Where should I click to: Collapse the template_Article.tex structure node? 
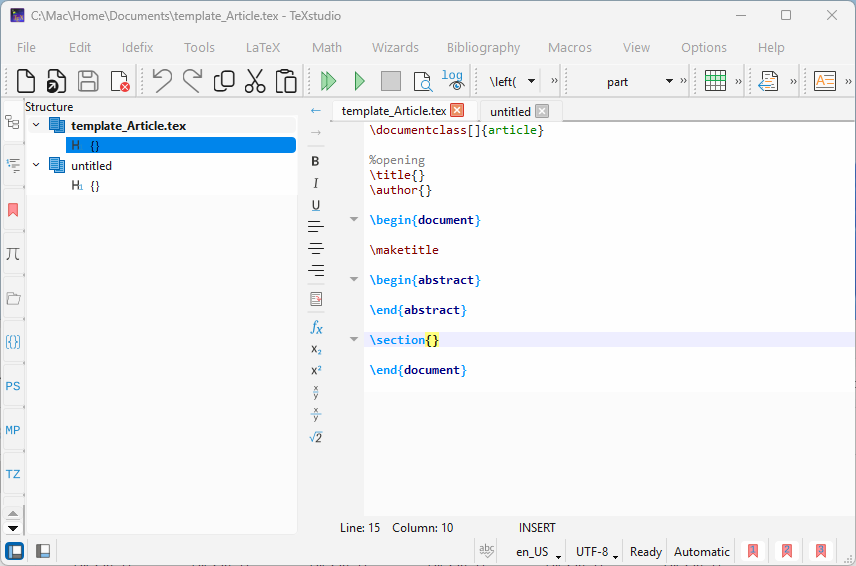[36, 125]
